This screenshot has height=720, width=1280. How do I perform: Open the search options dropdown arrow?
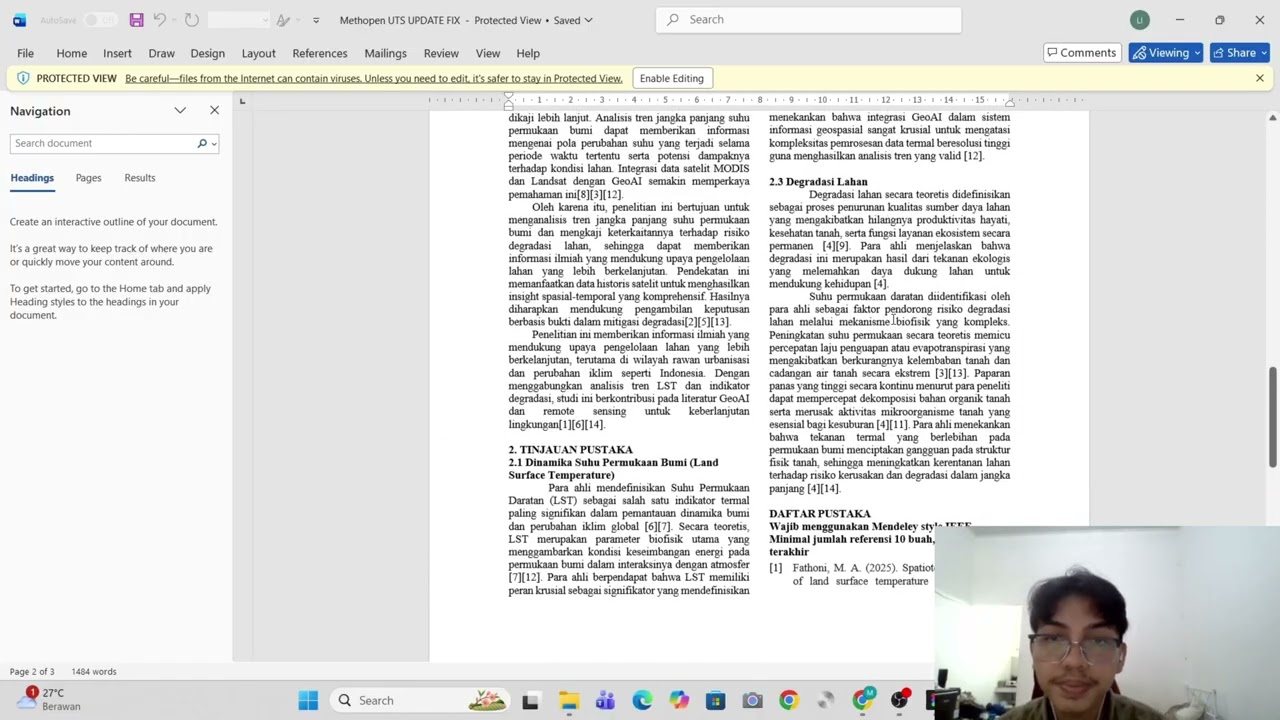213,143
